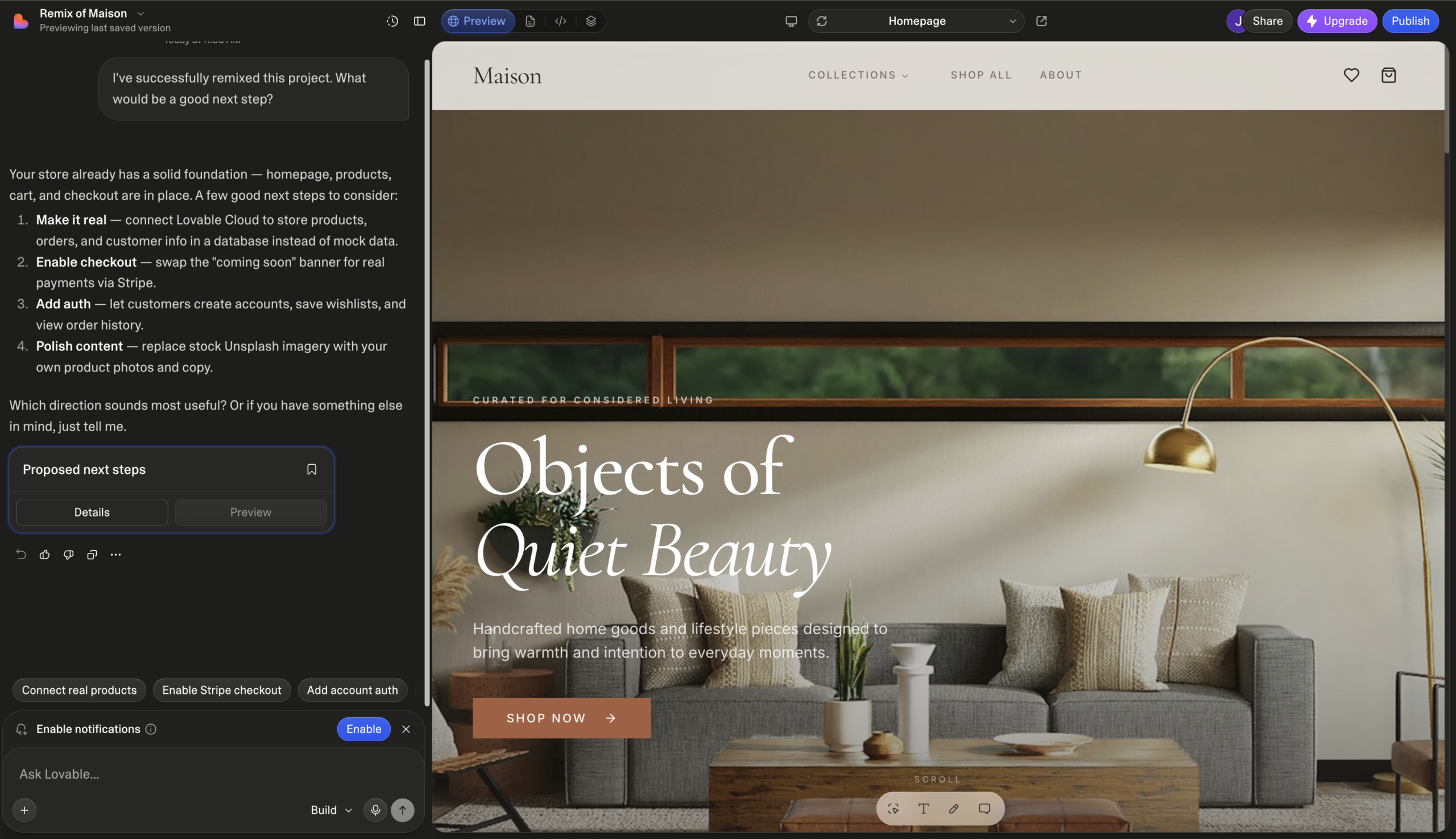
Task: Click the Shop Now button
Action: (x=562, y=718)
